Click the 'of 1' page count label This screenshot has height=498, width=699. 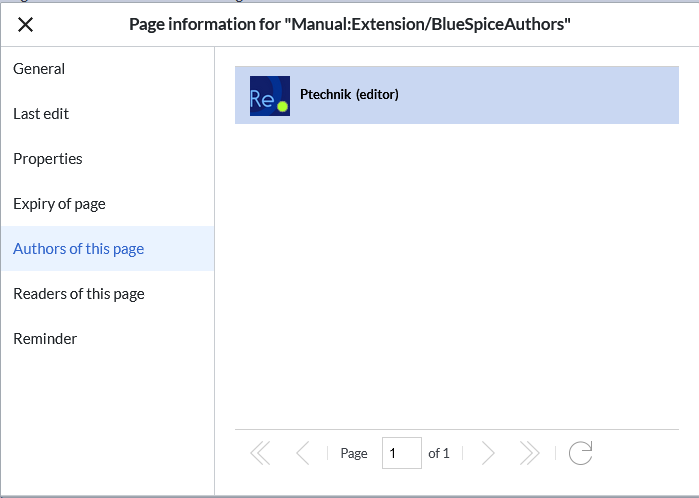[439, 453]
